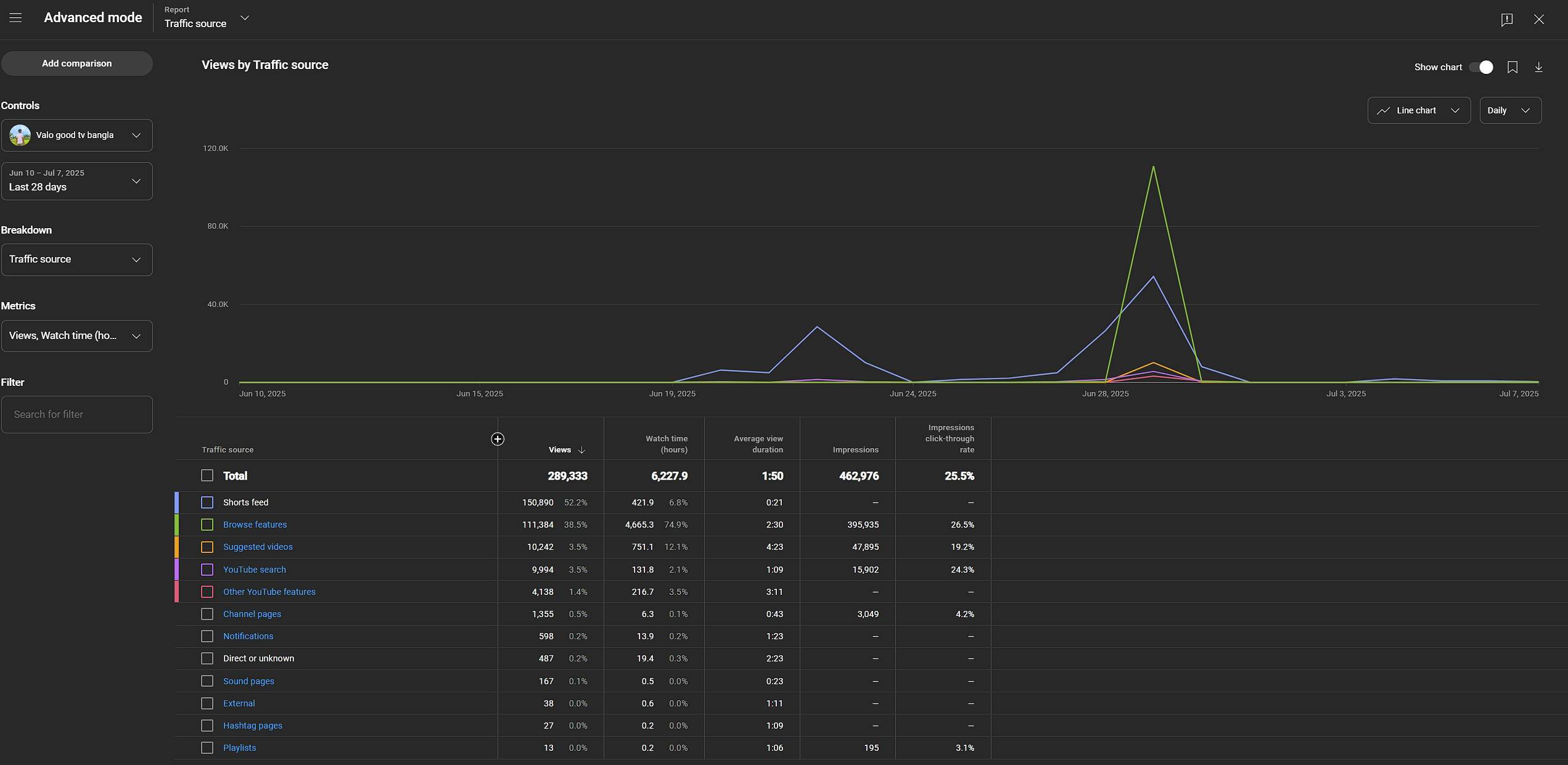The width and height of the screenshot is (1568, 765).
Task: Select the Total row checkbox
Action: 207,475
